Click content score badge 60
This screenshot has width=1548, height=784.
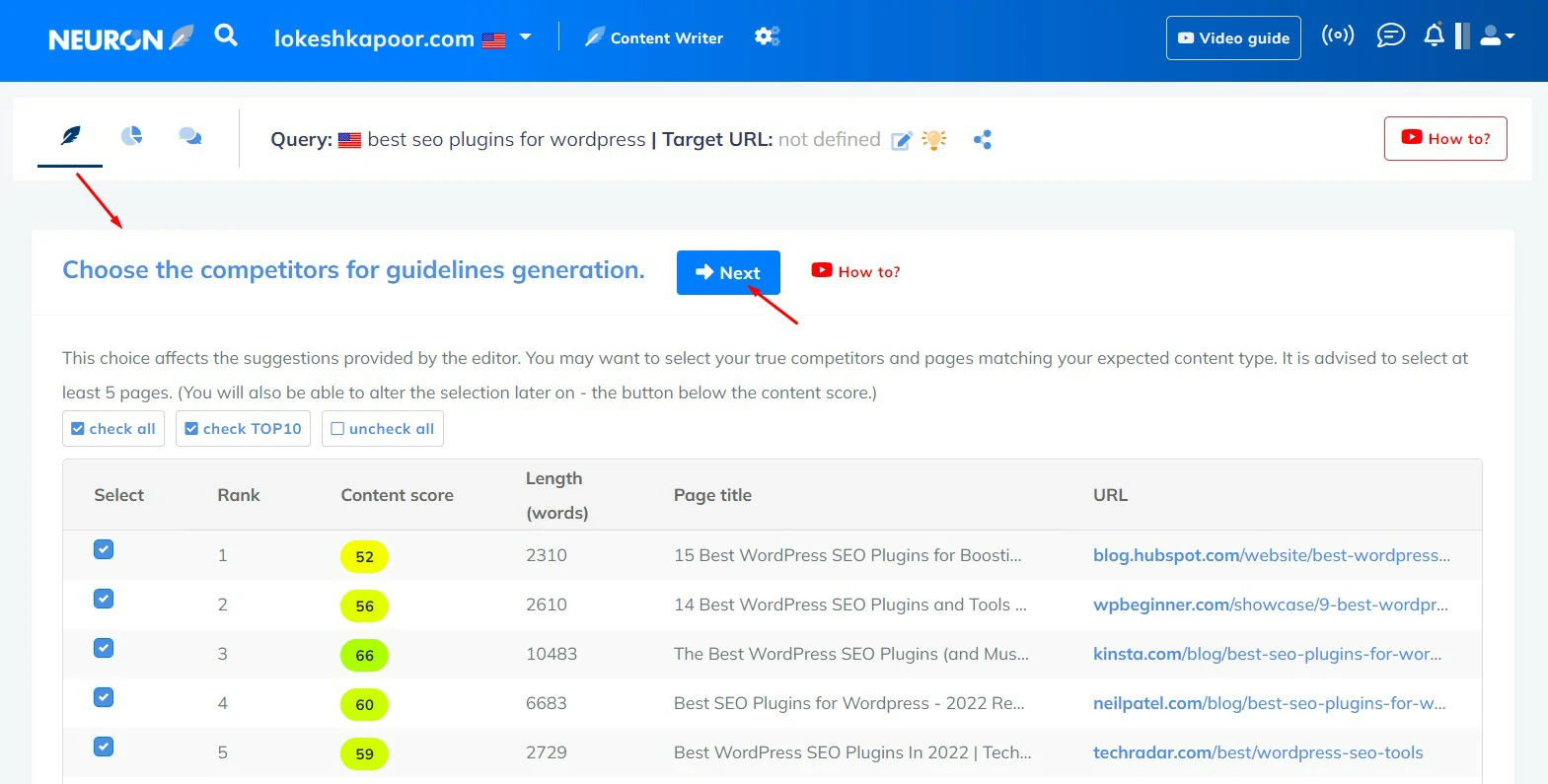364,704
